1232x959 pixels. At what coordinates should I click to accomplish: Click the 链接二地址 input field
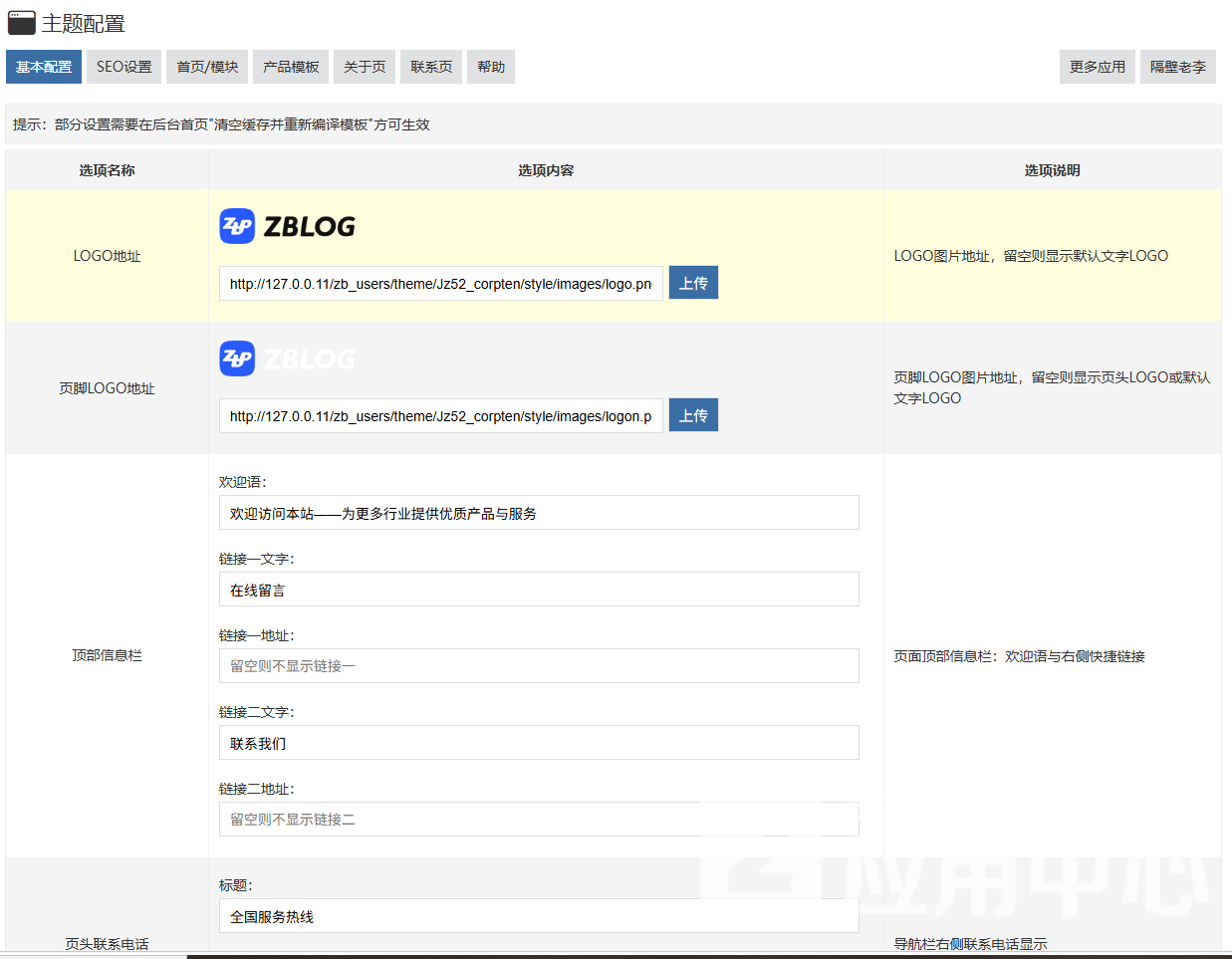click(539, 820)
